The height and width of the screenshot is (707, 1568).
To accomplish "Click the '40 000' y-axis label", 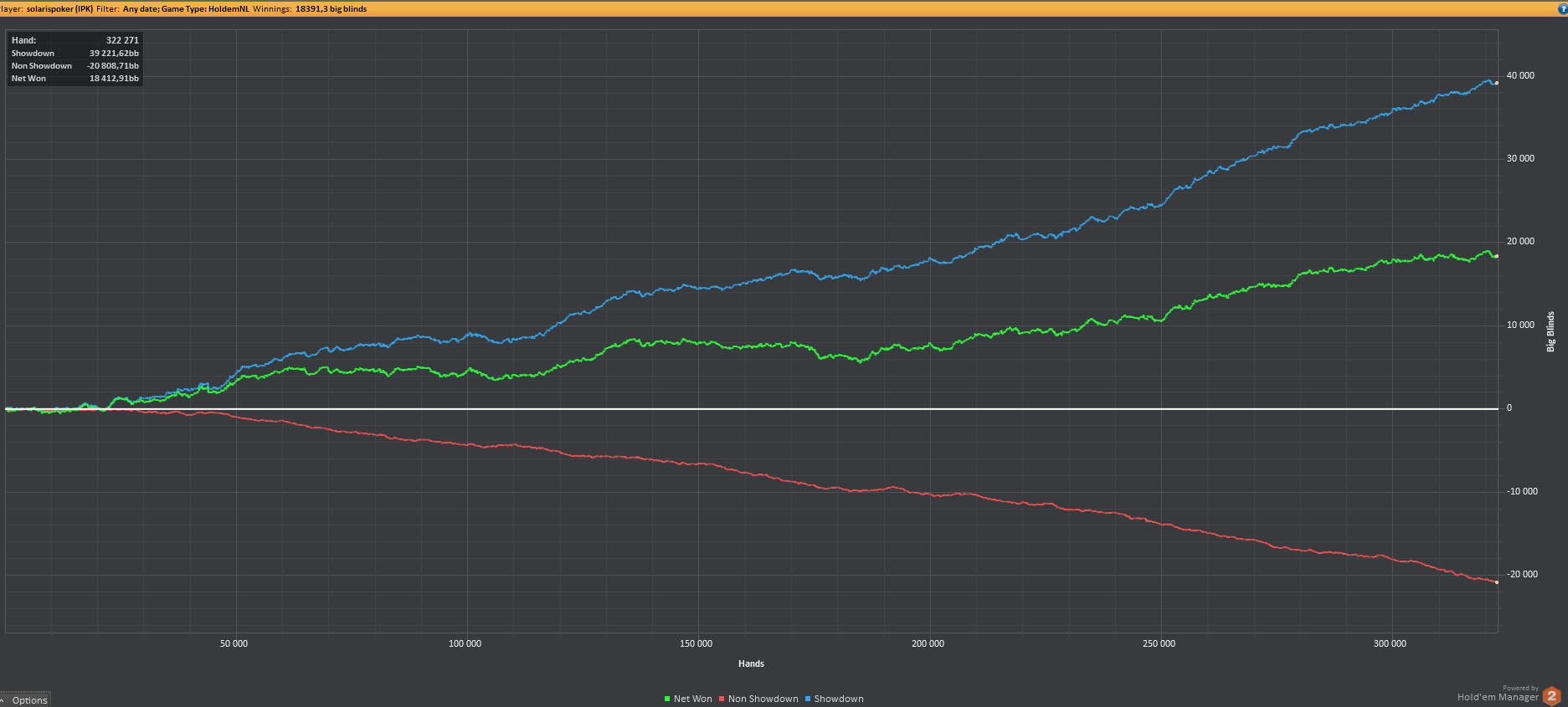I will point(1520,75).
